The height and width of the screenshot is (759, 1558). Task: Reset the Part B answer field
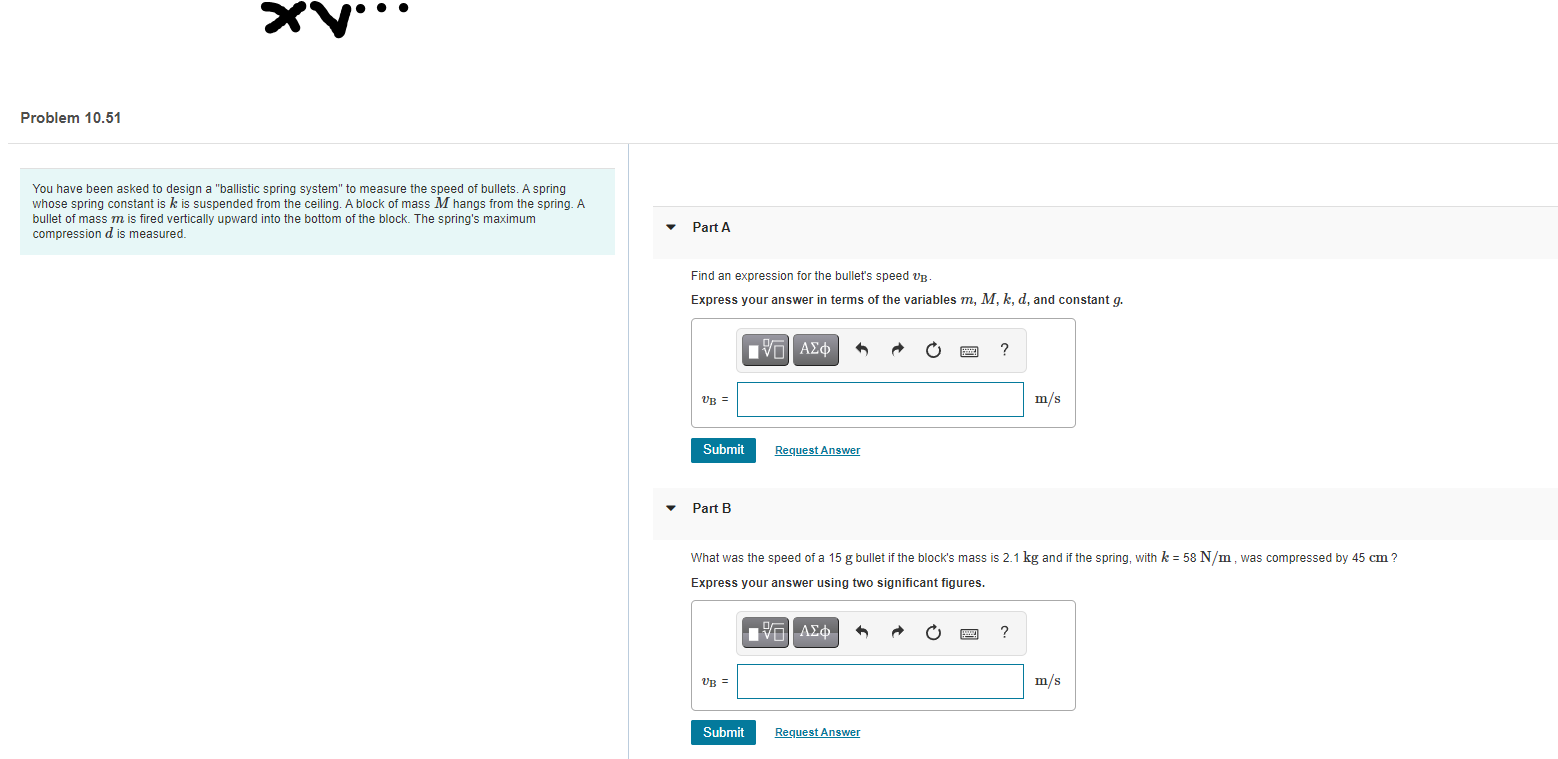933,632
